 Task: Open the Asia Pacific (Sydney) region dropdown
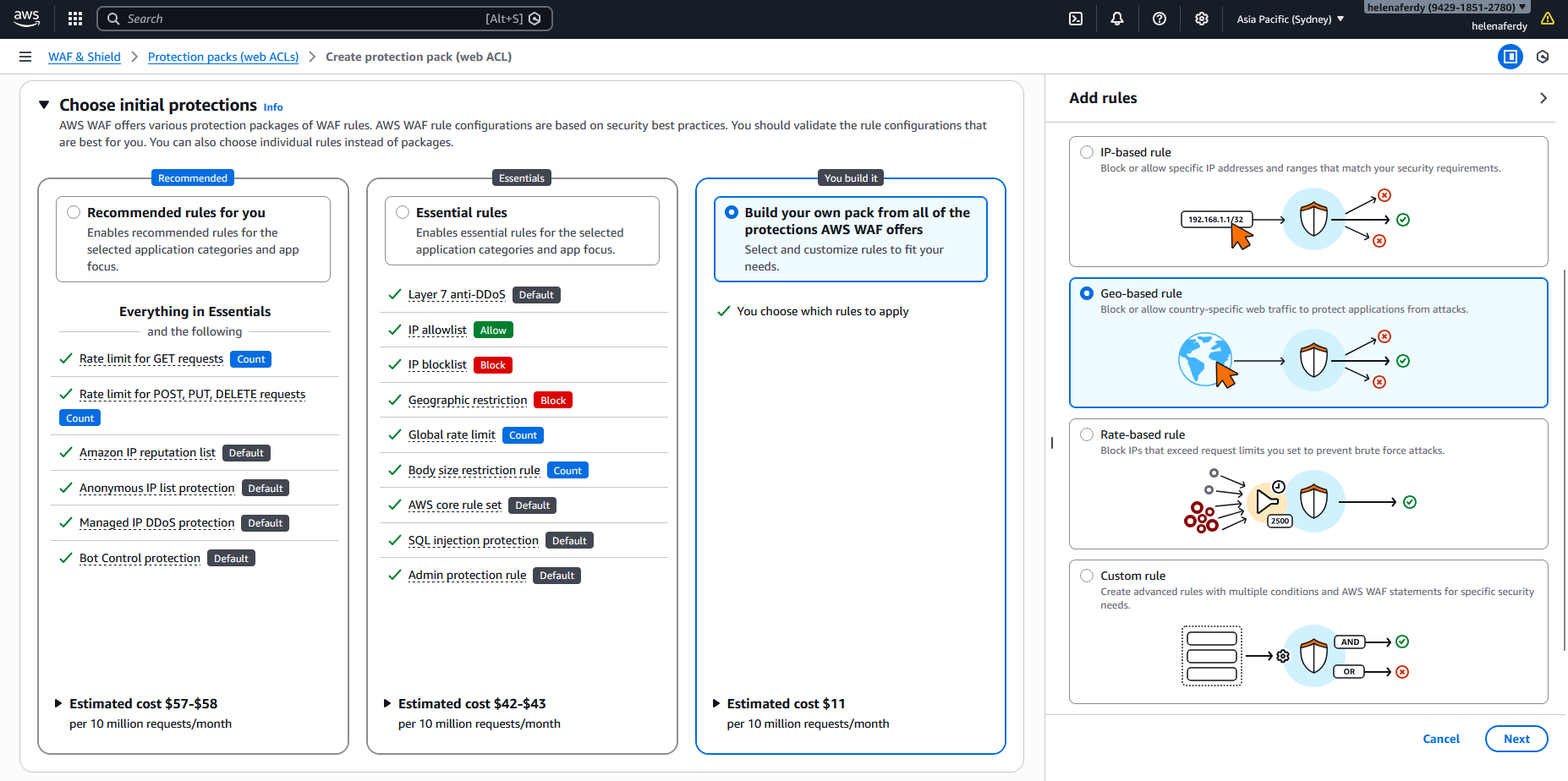click(1290, 19)
